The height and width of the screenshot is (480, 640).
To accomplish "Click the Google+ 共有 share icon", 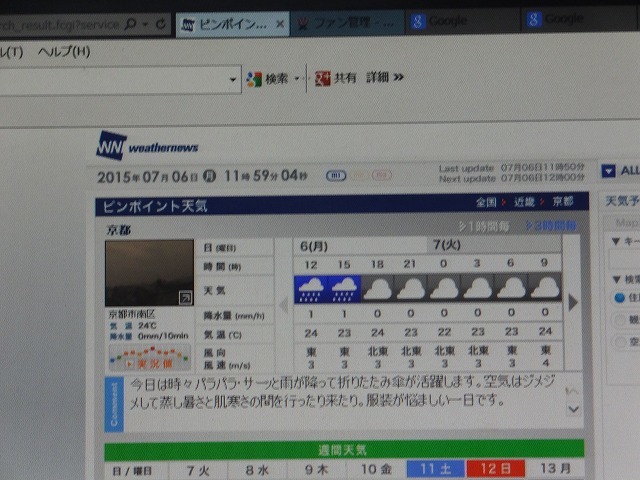I will 322,78.
